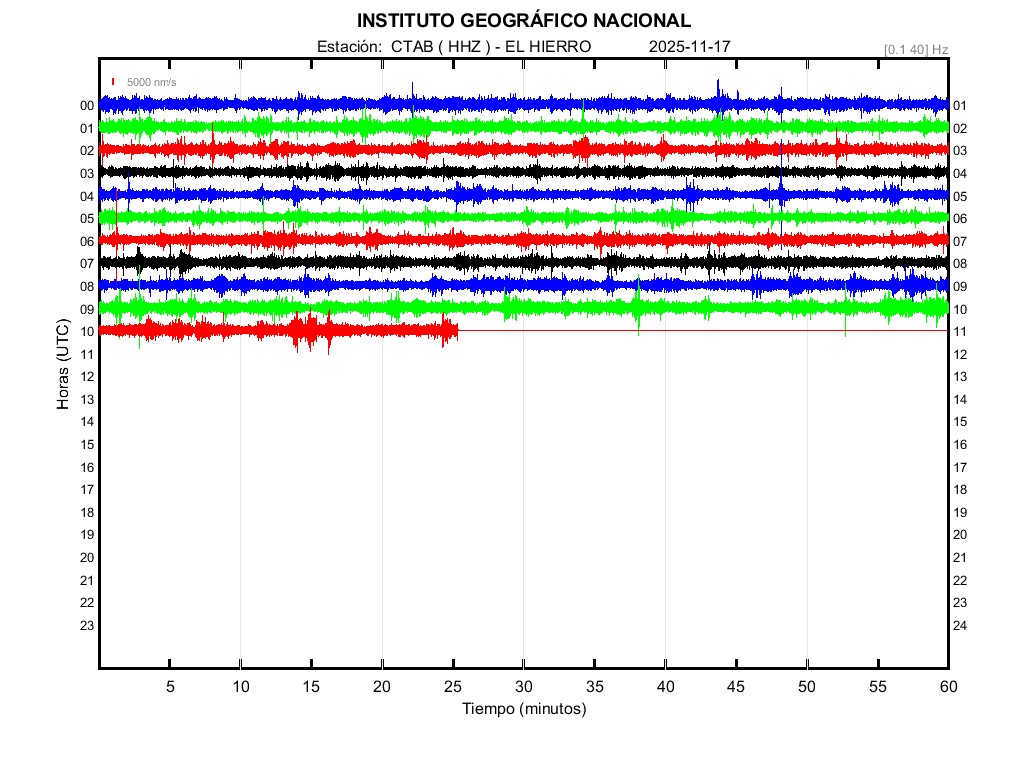1024x768 pixels.
Task: Select the 5000 nm/s scale text
Action: coord(151,82)
